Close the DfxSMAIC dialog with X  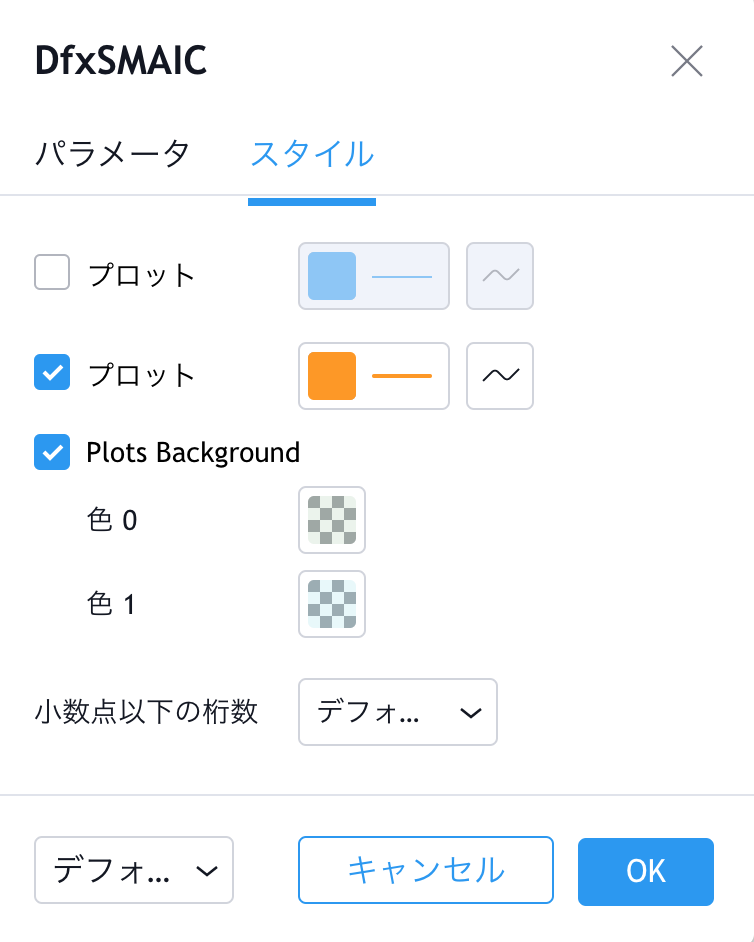tap(687, 61)
